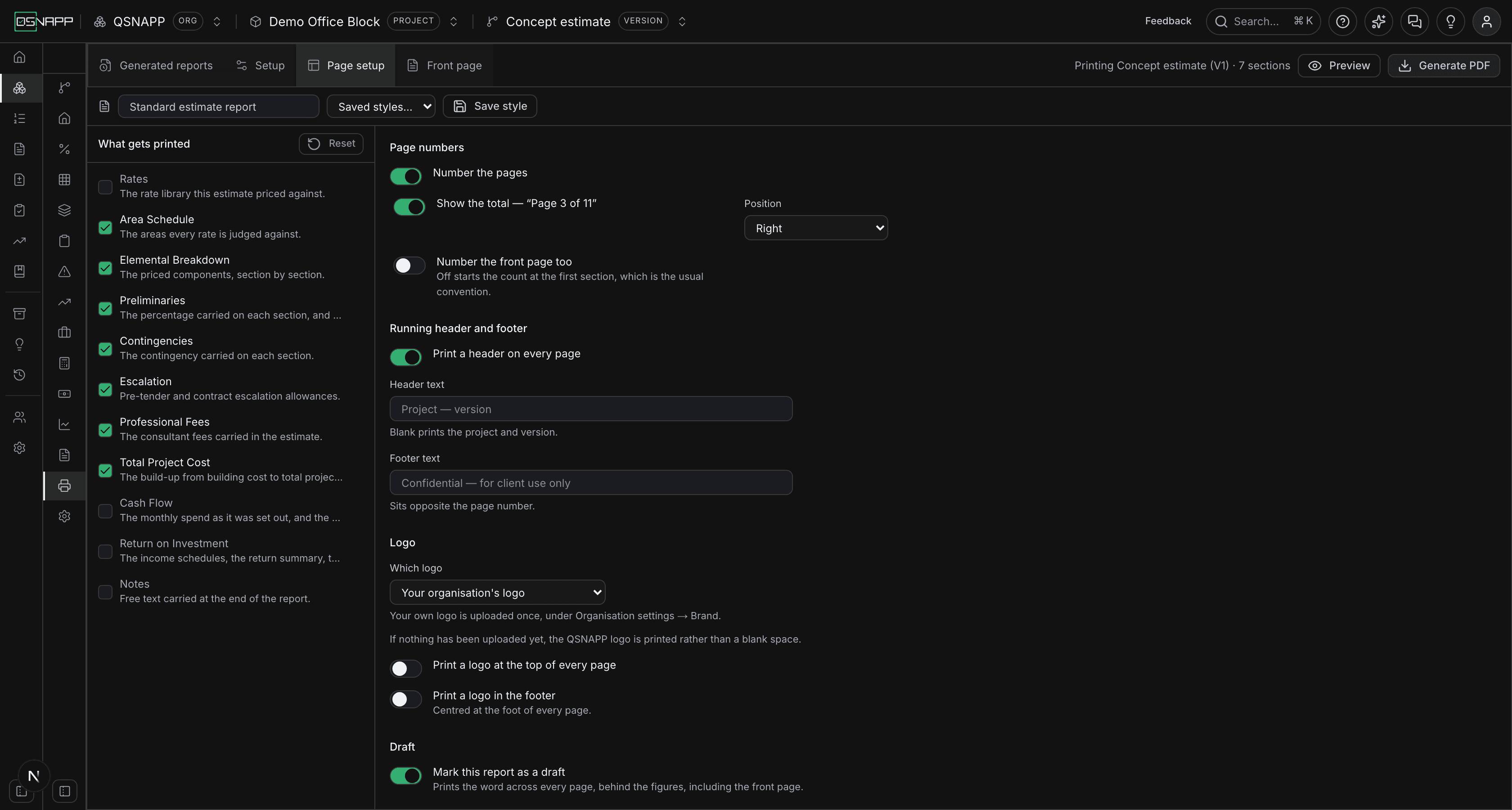Select the printer icon in second sidebar
This screenshot has width=1512, height=810.
click(x=64, y=486)
